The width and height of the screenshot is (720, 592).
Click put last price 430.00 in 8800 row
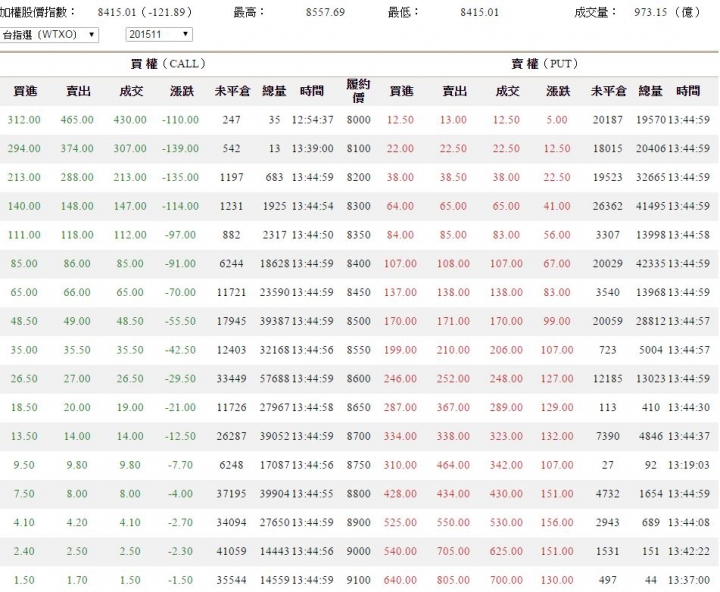click(x=506, y=494)
